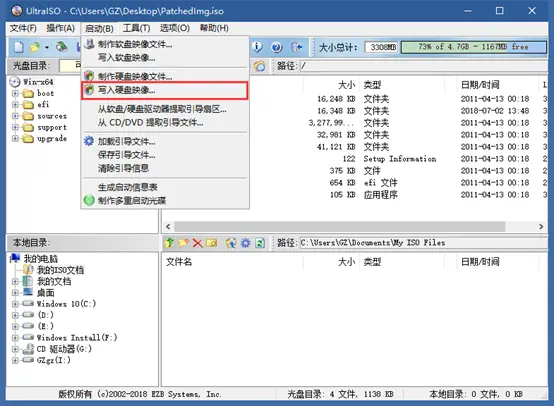Viewport: 554px width, 406px height.
Task: Expand the boot folder node
Action: (x=15, y=93)
